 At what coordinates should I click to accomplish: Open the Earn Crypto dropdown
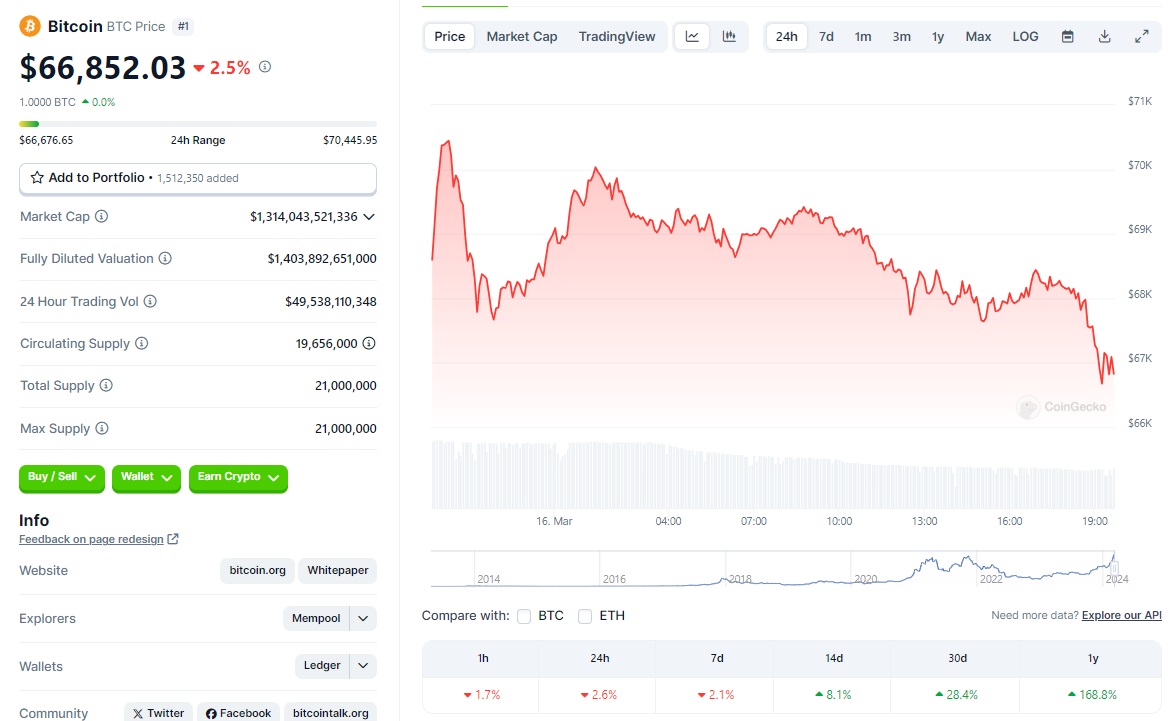point(238,477)
